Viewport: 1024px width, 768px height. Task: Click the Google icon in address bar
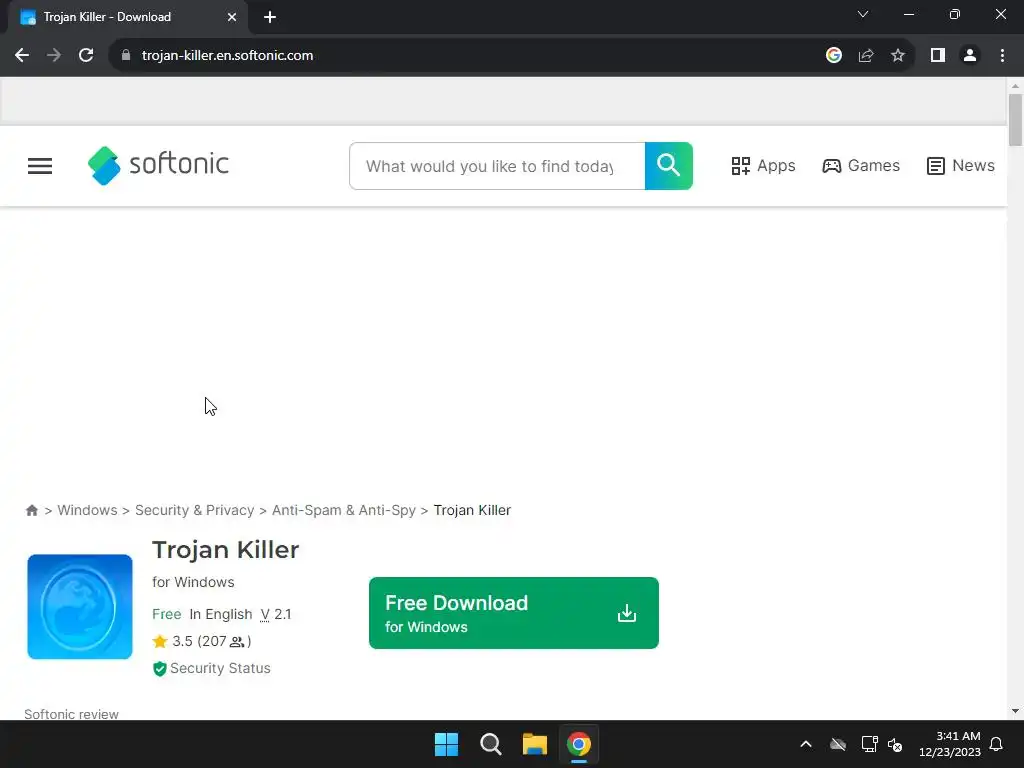coord(834,56)
